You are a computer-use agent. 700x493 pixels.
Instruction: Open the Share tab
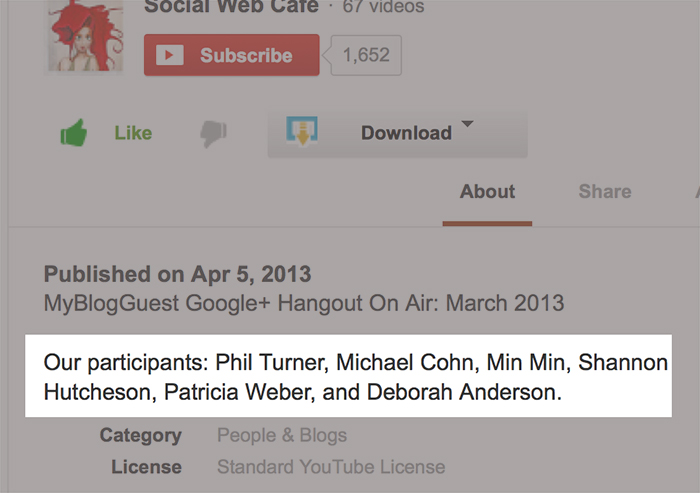(605, 192)
